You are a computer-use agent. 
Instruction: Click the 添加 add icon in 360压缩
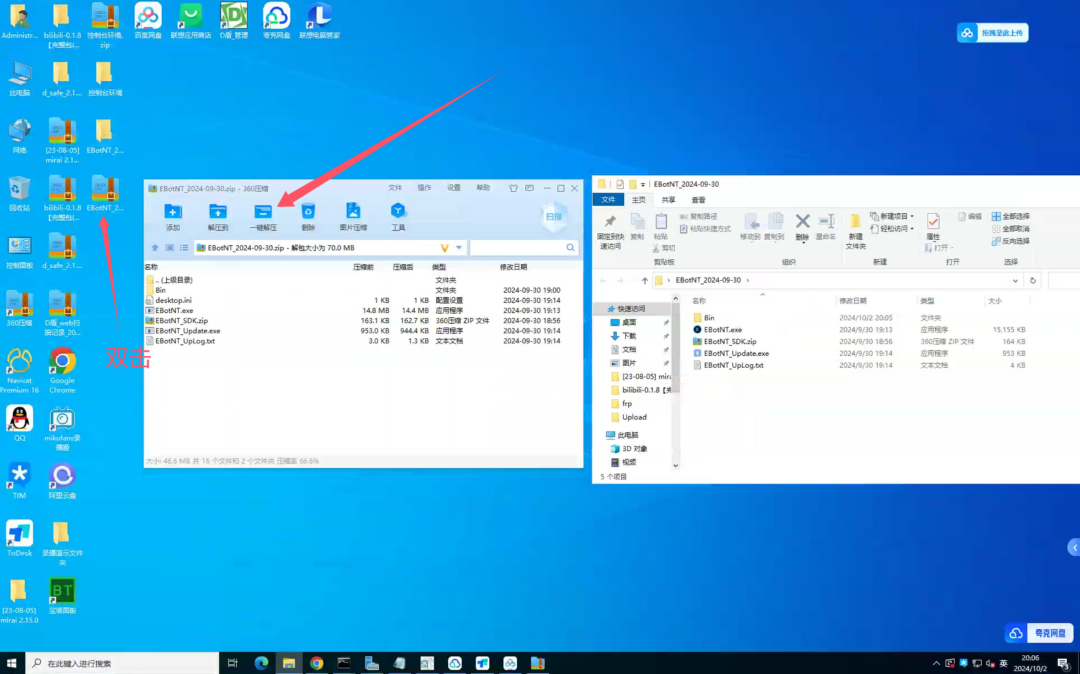click(173, 213)
